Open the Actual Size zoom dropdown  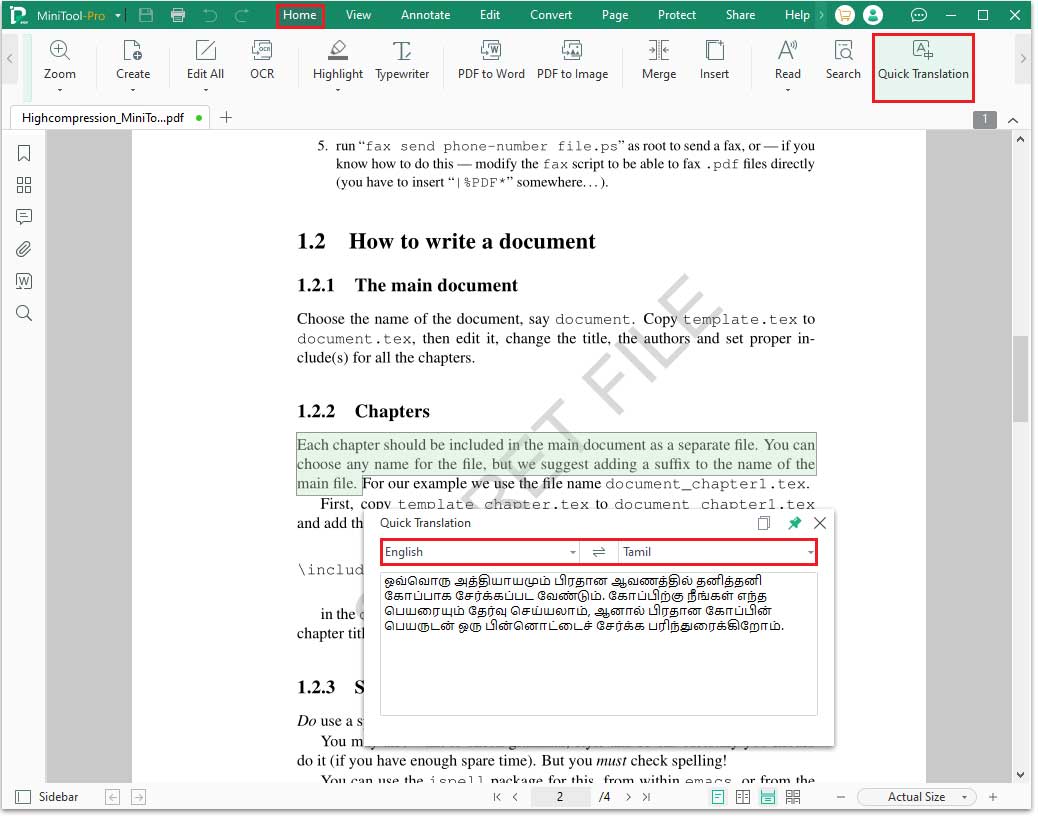pyautogui.click(x=916, y=796)
